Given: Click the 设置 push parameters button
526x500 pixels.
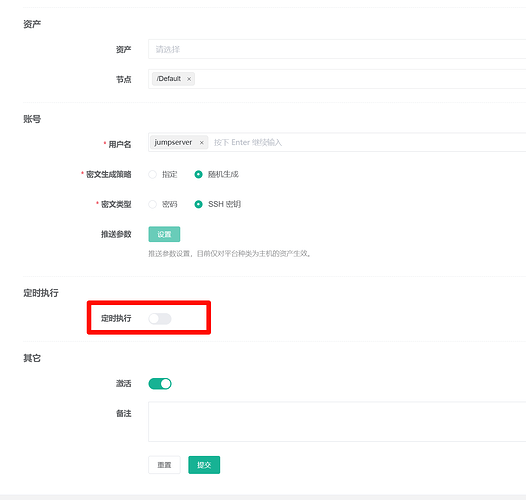Looking at the screenshot, I should 164,234.
